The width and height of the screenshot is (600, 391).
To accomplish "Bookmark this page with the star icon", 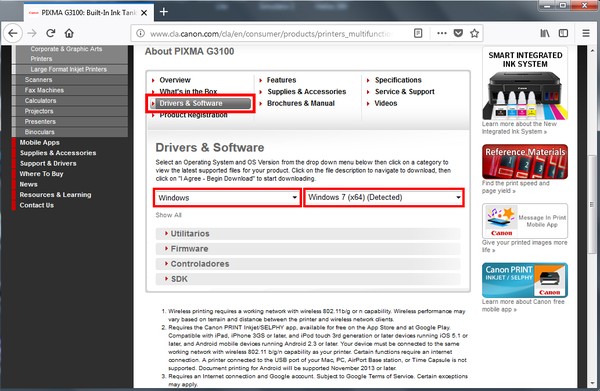I will pyautogui.click(x=474, y=33).
